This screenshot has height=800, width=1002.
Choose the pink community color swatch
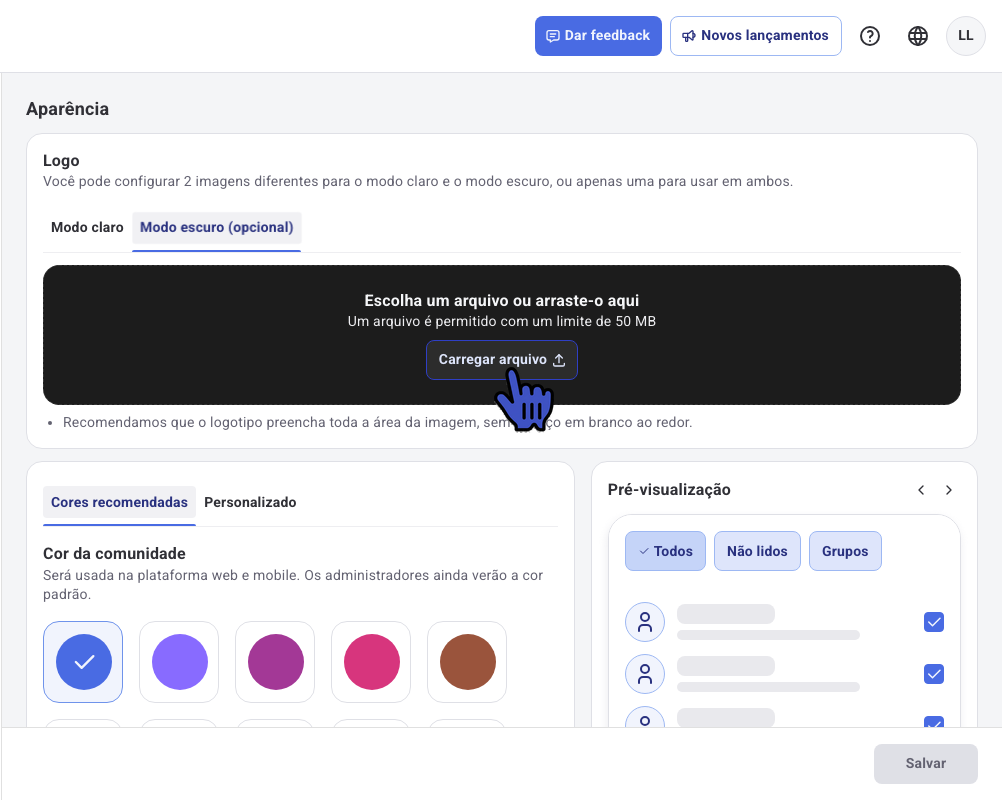tap(371, 661)
